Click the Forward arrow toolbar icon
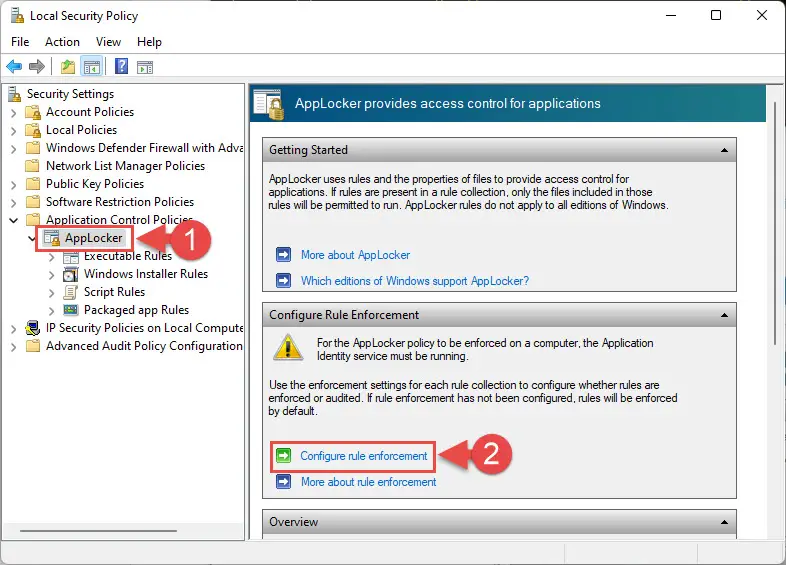 37,66
